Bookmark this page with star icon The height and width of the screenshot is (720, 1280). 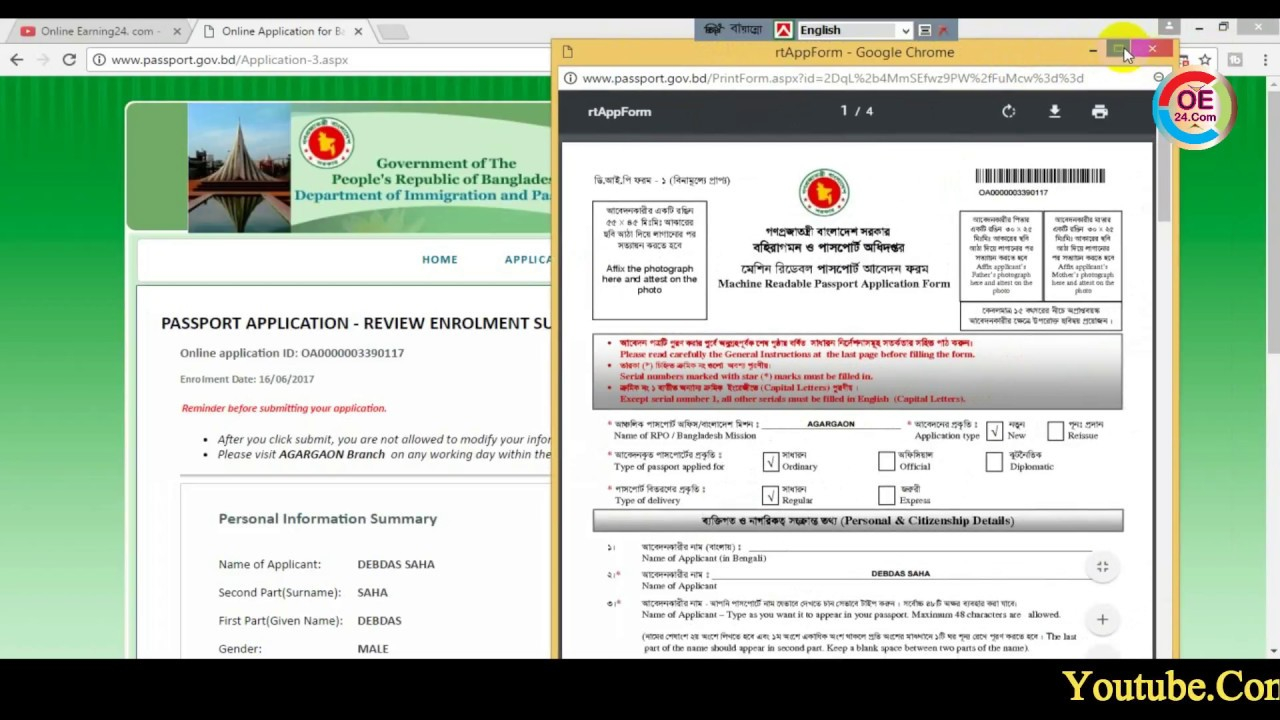[x=1205, y=60]
